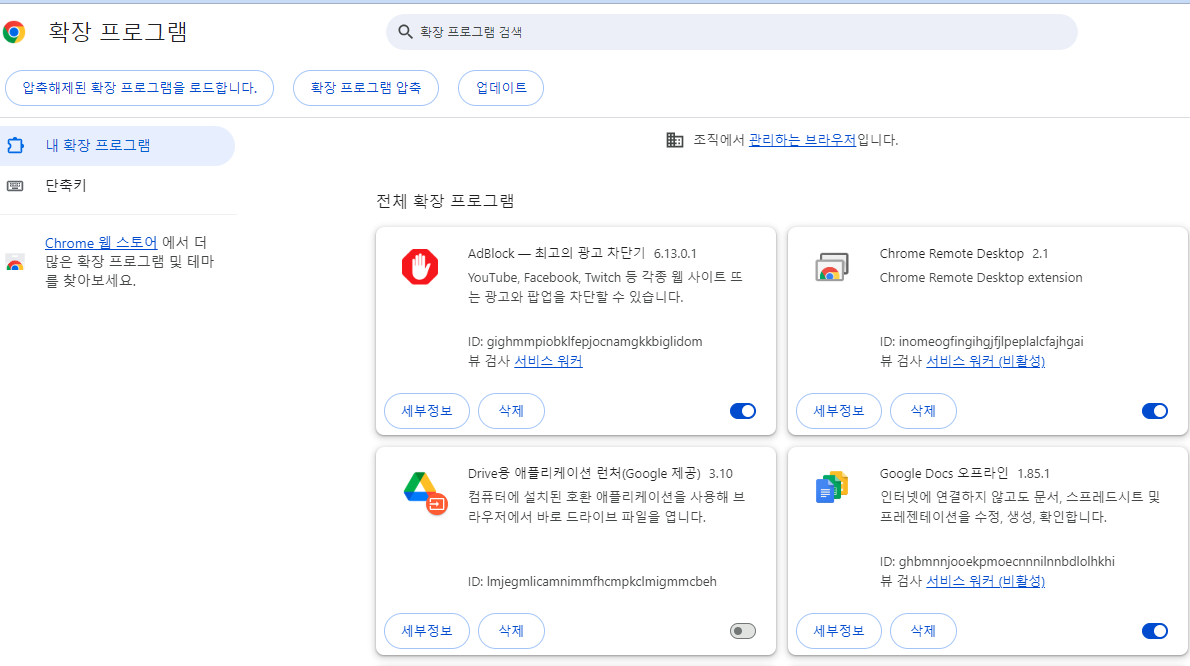This screenshot has width=1190, height=666.
Task: Click the keyboard icon beside 단축키
Action: click(15, 186)
